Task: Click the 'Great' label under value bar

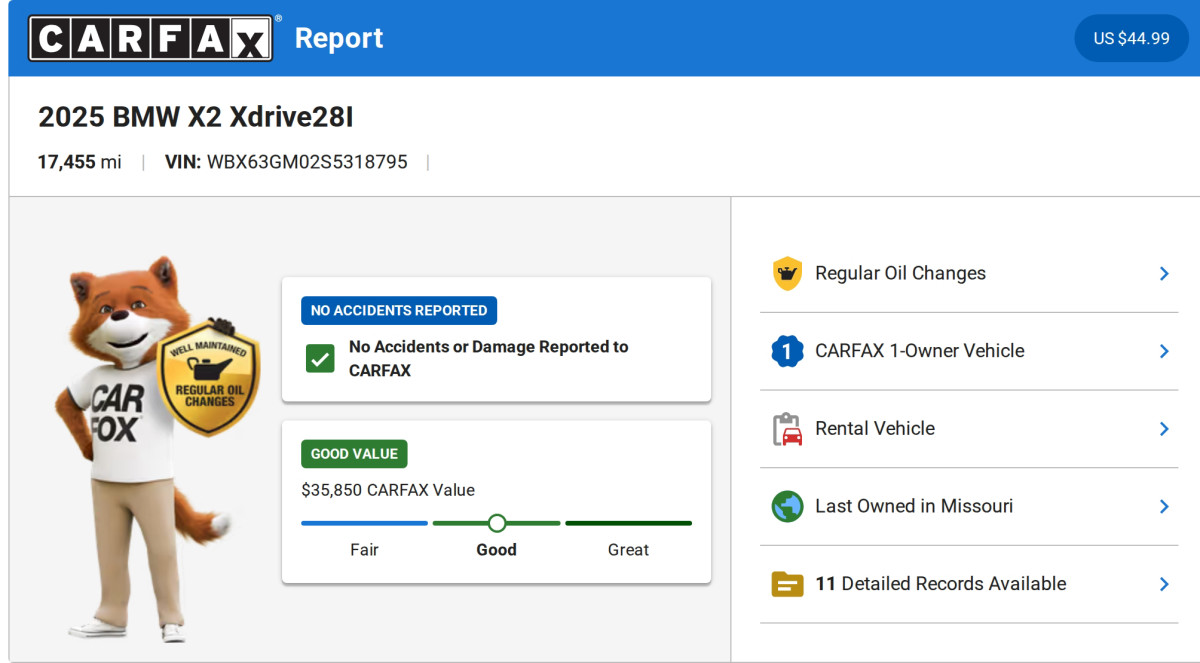Action: pos(628,550)
